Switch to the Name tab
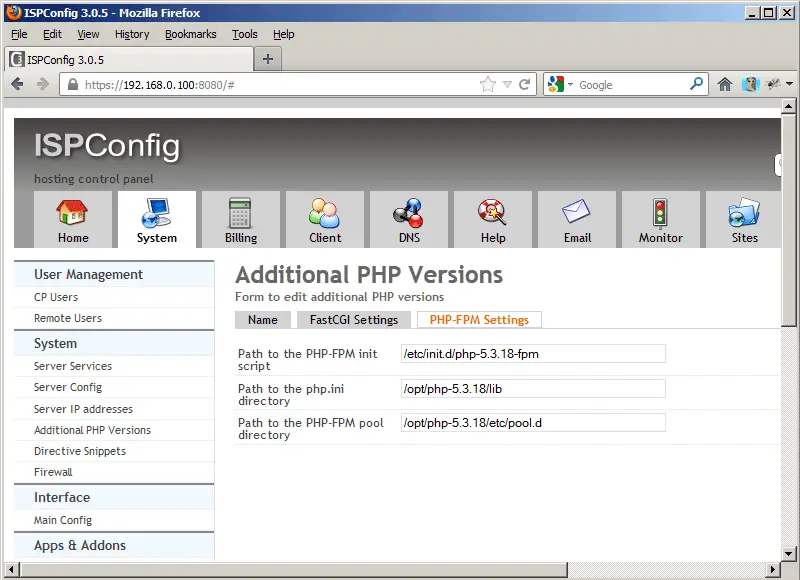Viewport: 800px width, 580px height. (263, 320)
